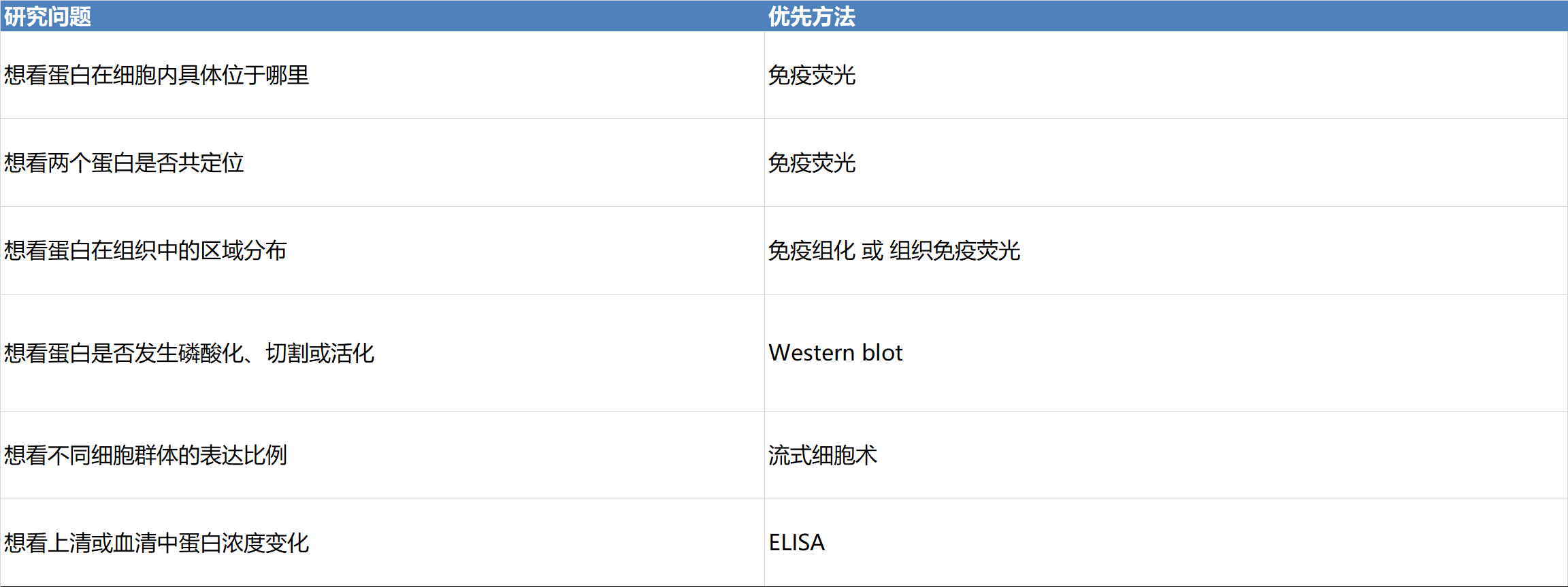Click 想看蛋白是否发生 at the start of its cell

[91, 353]
